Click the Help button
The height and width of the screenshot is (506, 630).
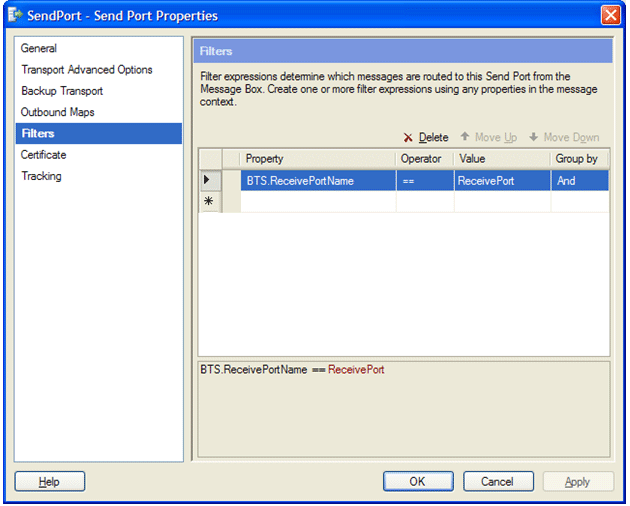50,481
